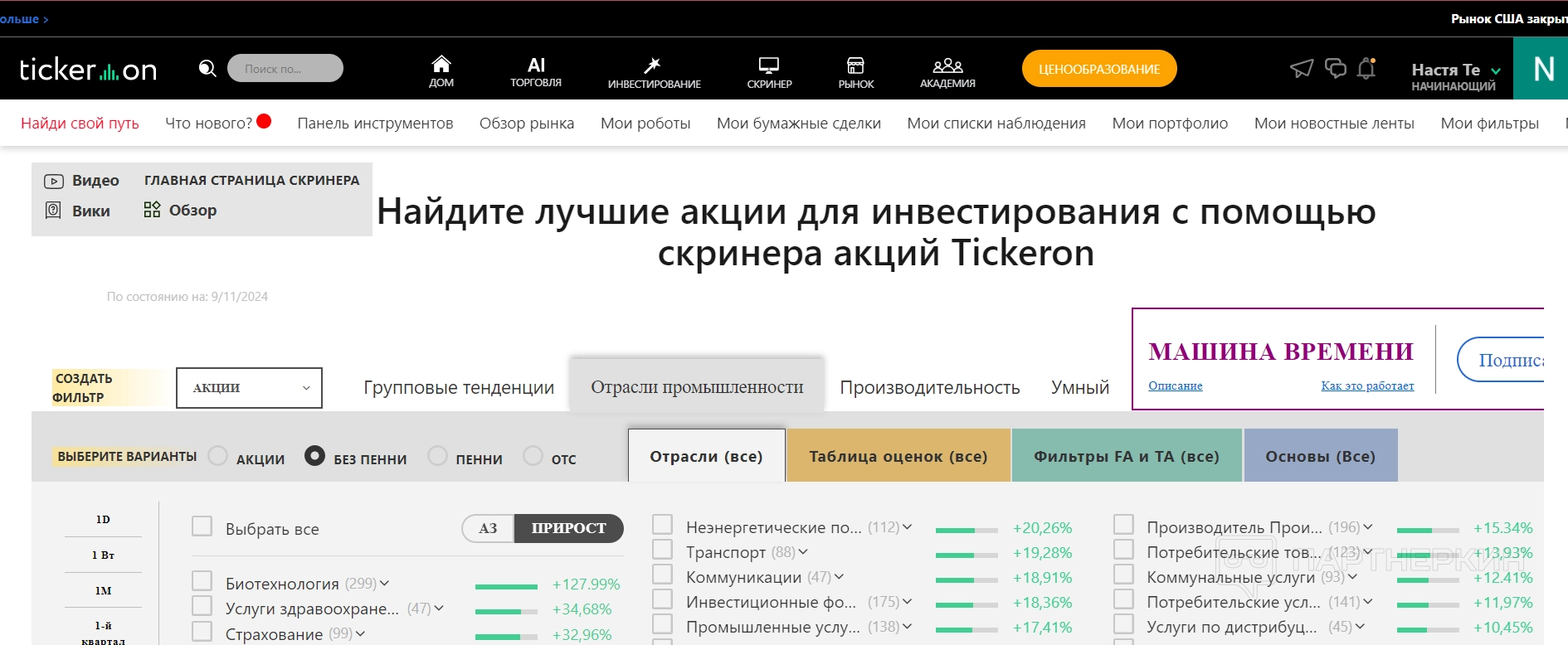Image resolution: width=1568 pixels, height=645 pixels.
Task: Check the Услуги здравоохранения checkbox
Action: point(202,606)
